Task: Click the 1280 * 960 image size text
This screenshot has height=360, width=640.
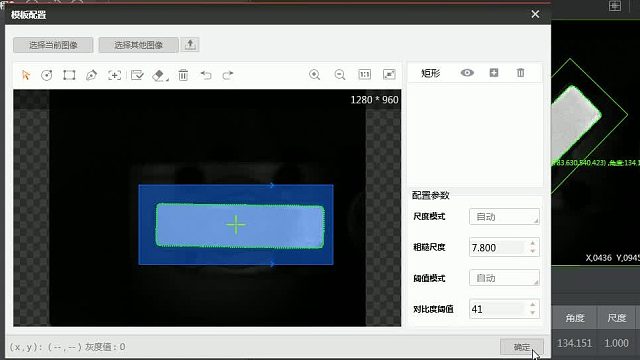Action: tap(374, 100)
